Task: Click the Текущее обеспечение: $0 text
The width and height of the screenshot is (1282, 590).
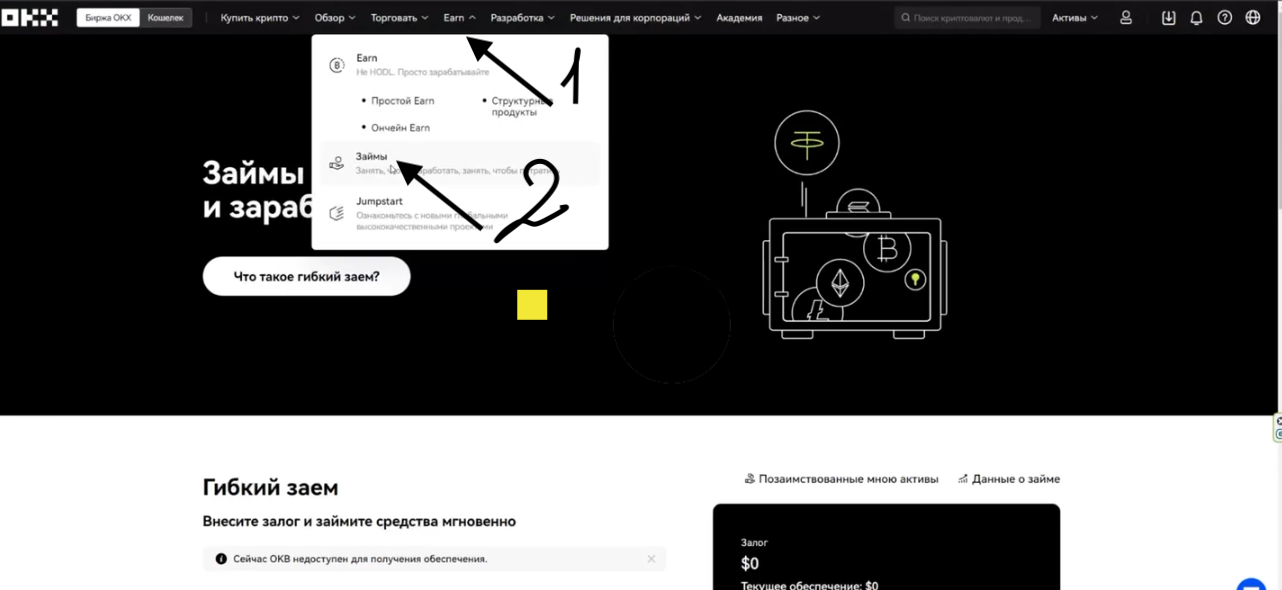Action: [x=809, y=585]
